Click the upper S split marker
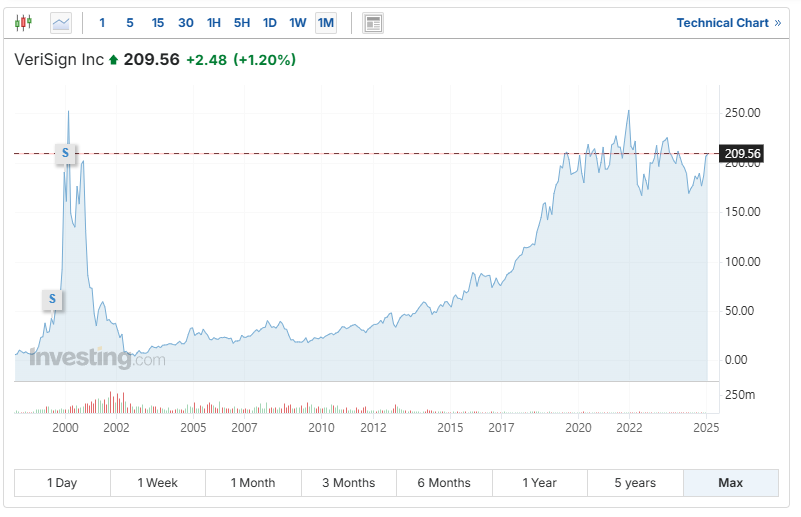The width and height of the screenshot is (801, 517). point(65,153)
